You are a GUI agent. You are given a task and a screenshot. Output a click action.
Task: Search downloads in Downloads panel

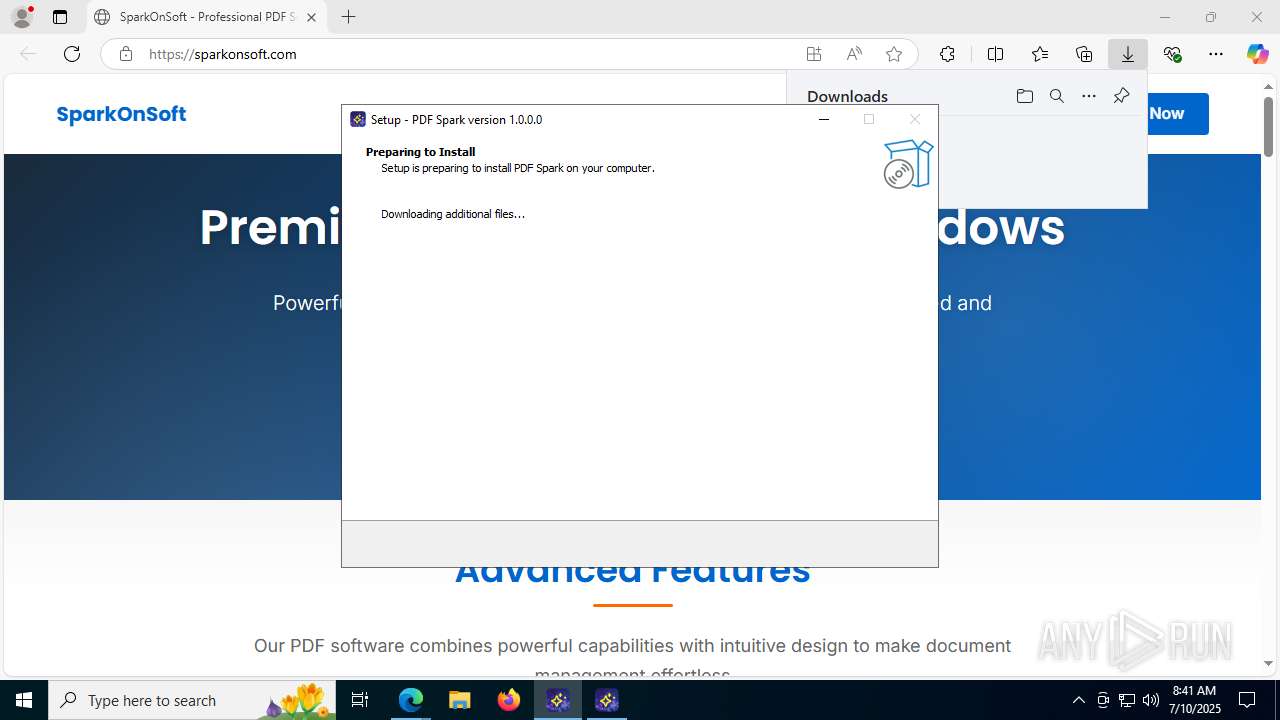point(1057,96)
